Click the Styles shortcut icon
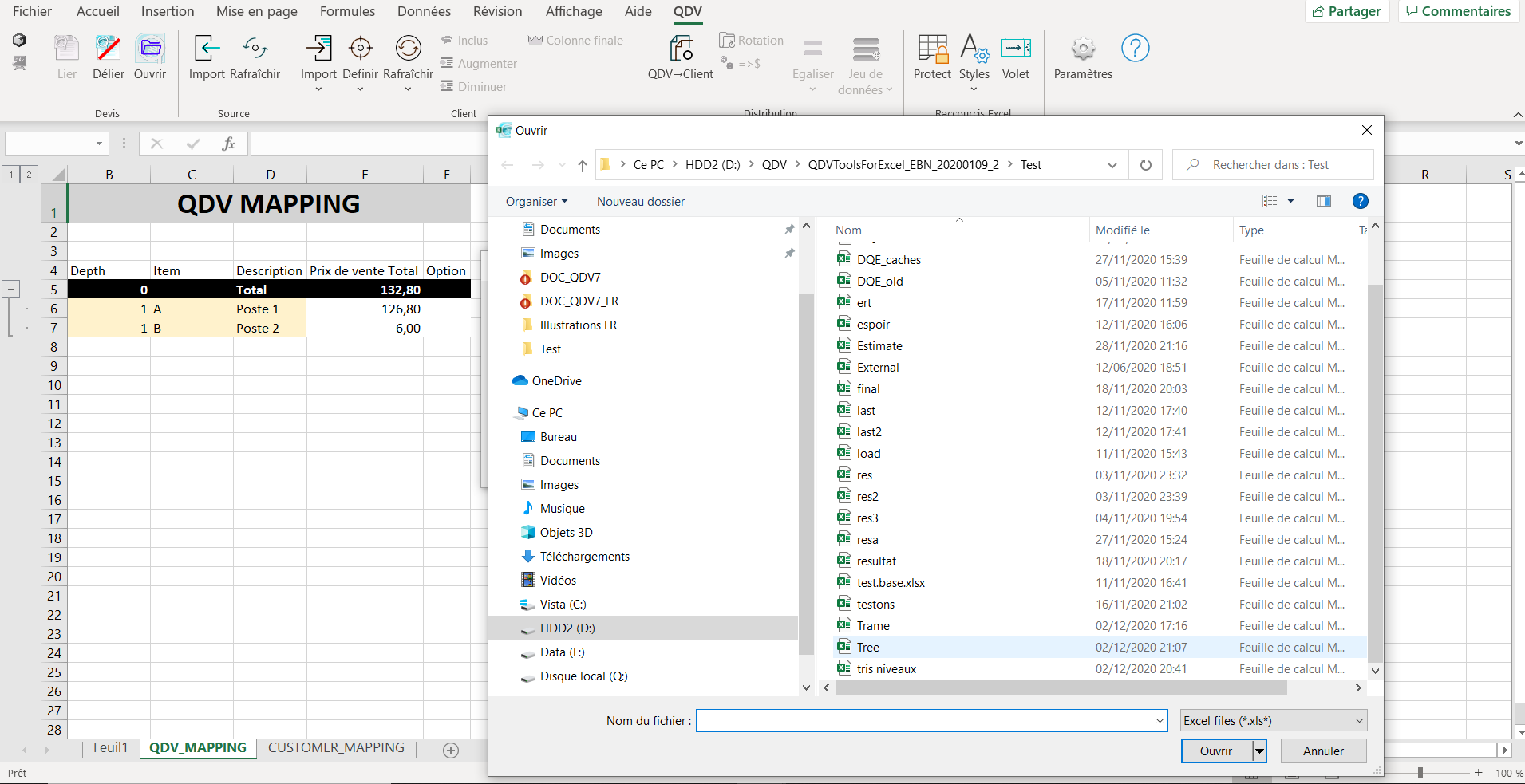 974,49
